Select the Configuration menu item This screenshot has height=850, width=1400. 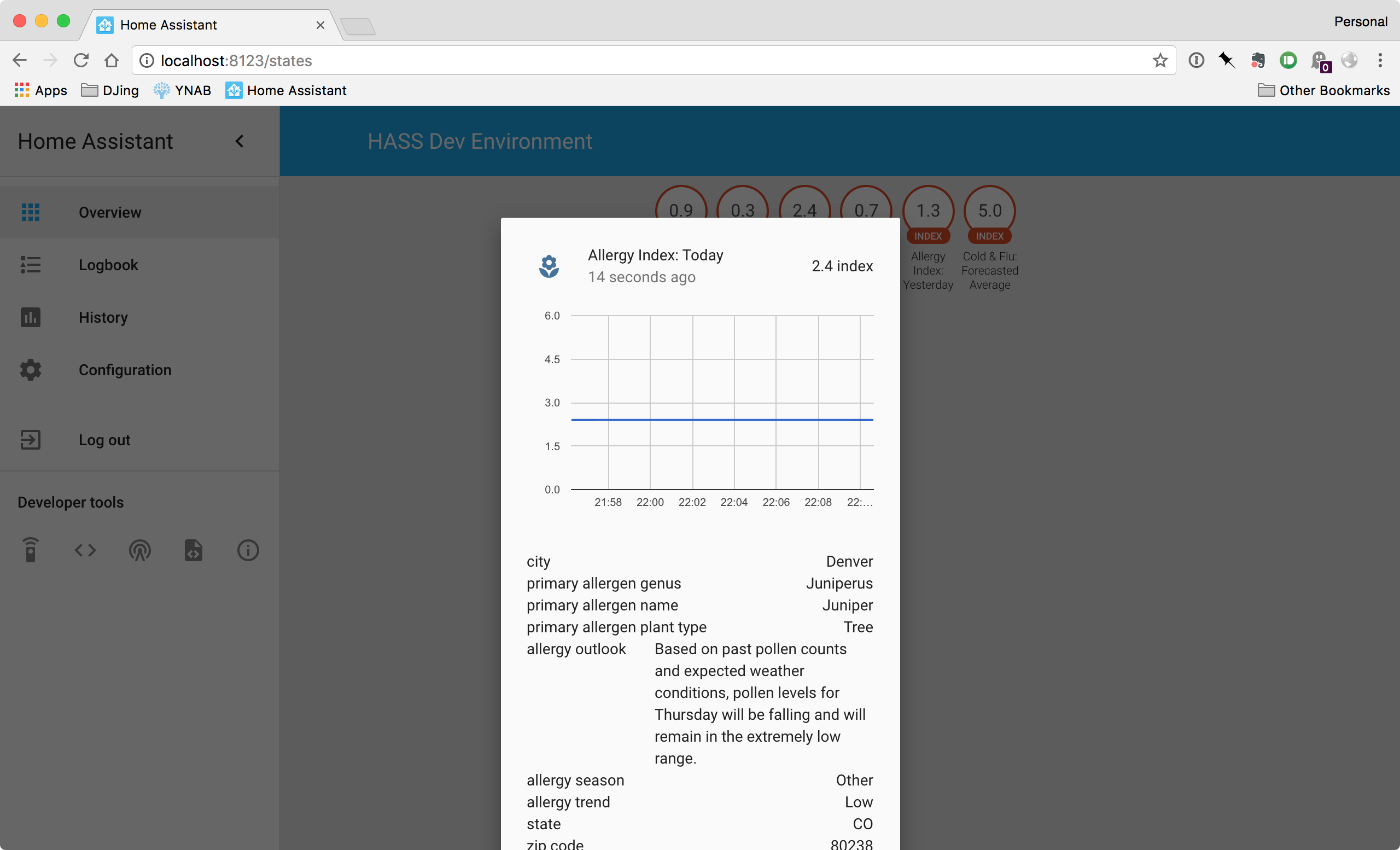click(x=139, y=370)
